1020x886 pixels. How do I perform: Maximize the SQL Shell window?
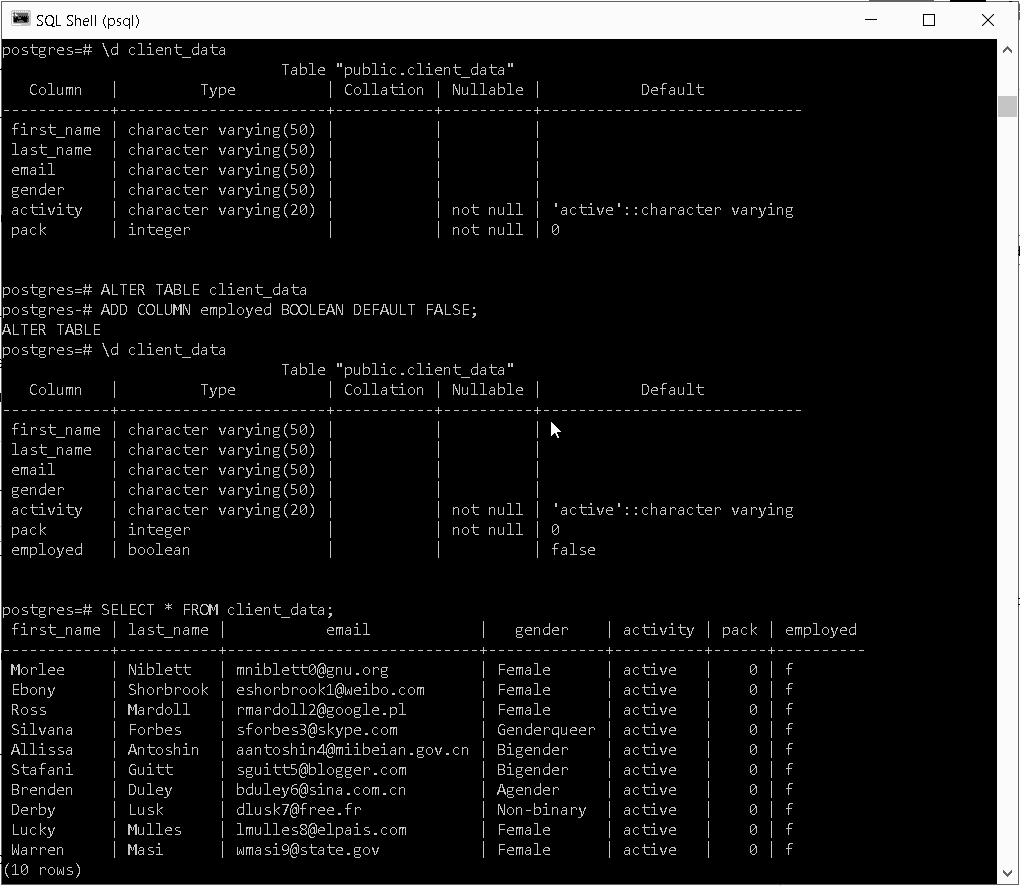pos(928,20)
